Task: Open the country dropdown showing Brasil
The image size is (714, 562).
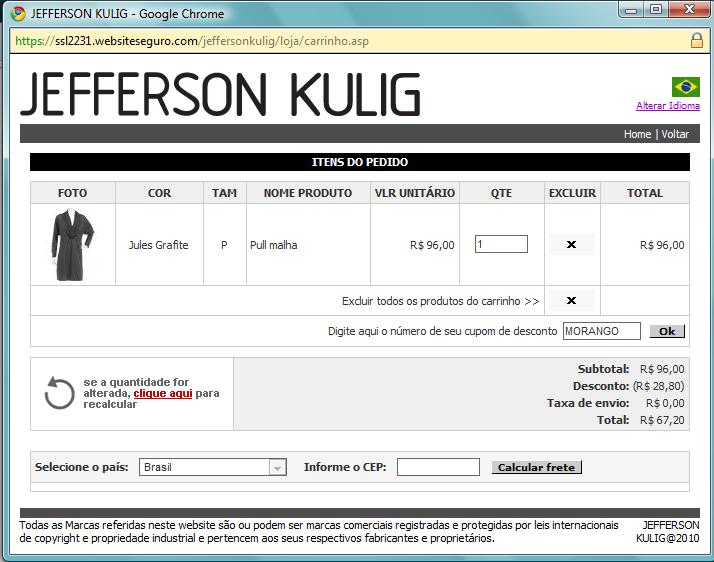Action: [x=213, y=467]
